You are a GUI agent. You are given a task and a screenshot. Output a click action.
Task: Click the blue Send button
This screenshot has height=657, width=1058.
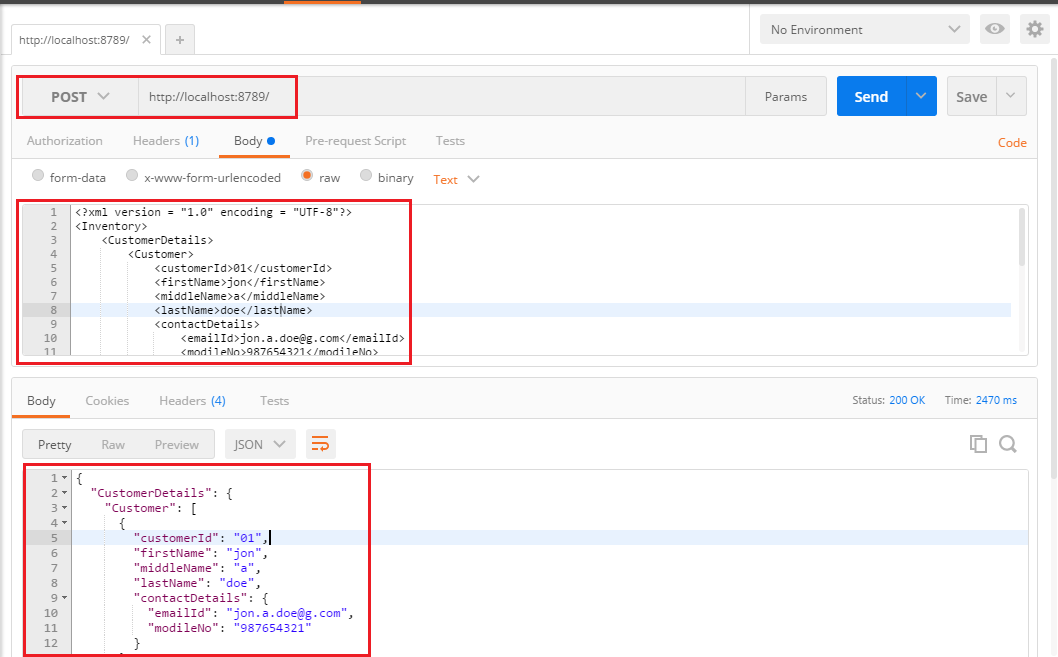coord(871,96)
